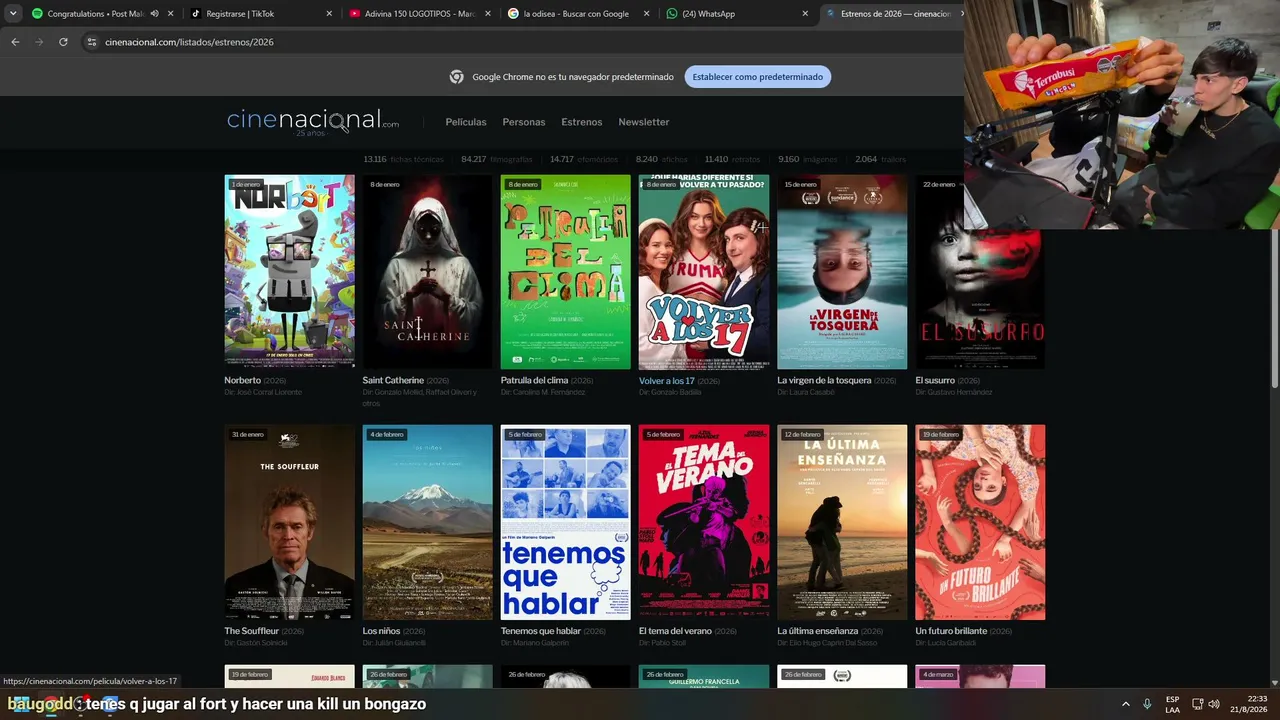
Task: Close the la odisea Google search tab
Action: [646, 14]
